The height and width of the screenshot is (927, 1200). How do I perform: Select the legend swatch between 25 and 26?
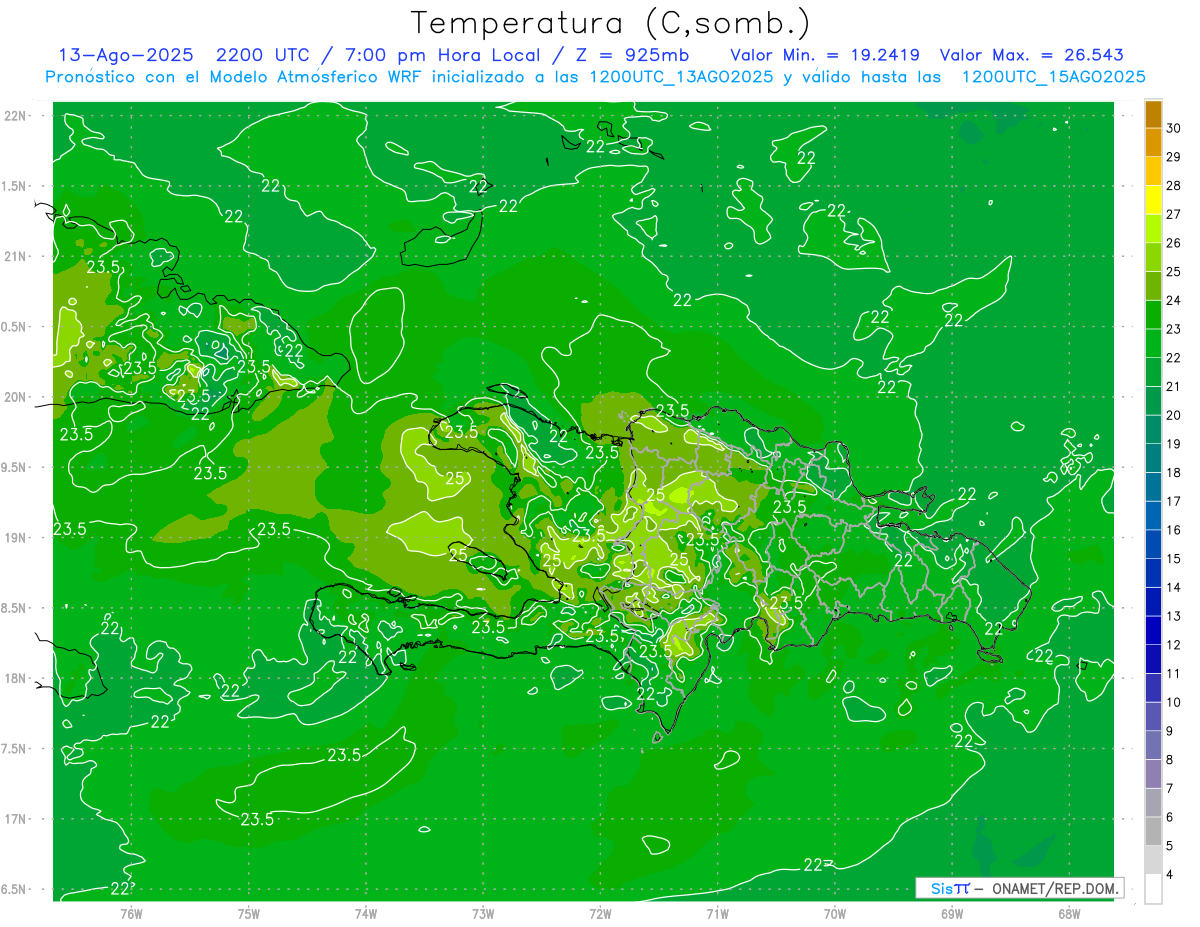point(1153,257)
